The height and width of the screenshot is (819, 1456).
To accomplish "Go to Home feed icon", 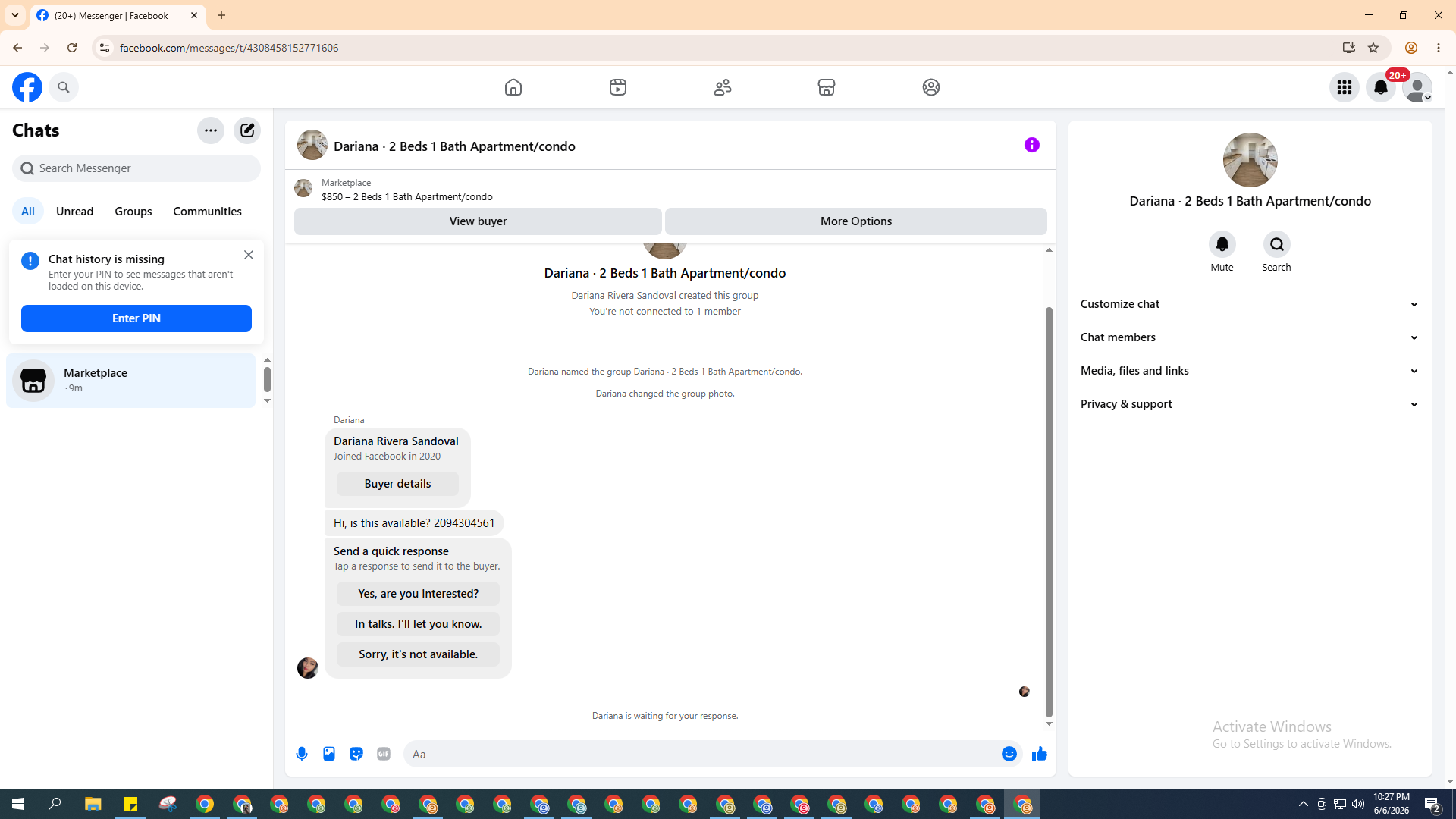I will click(x=513, y=87).
